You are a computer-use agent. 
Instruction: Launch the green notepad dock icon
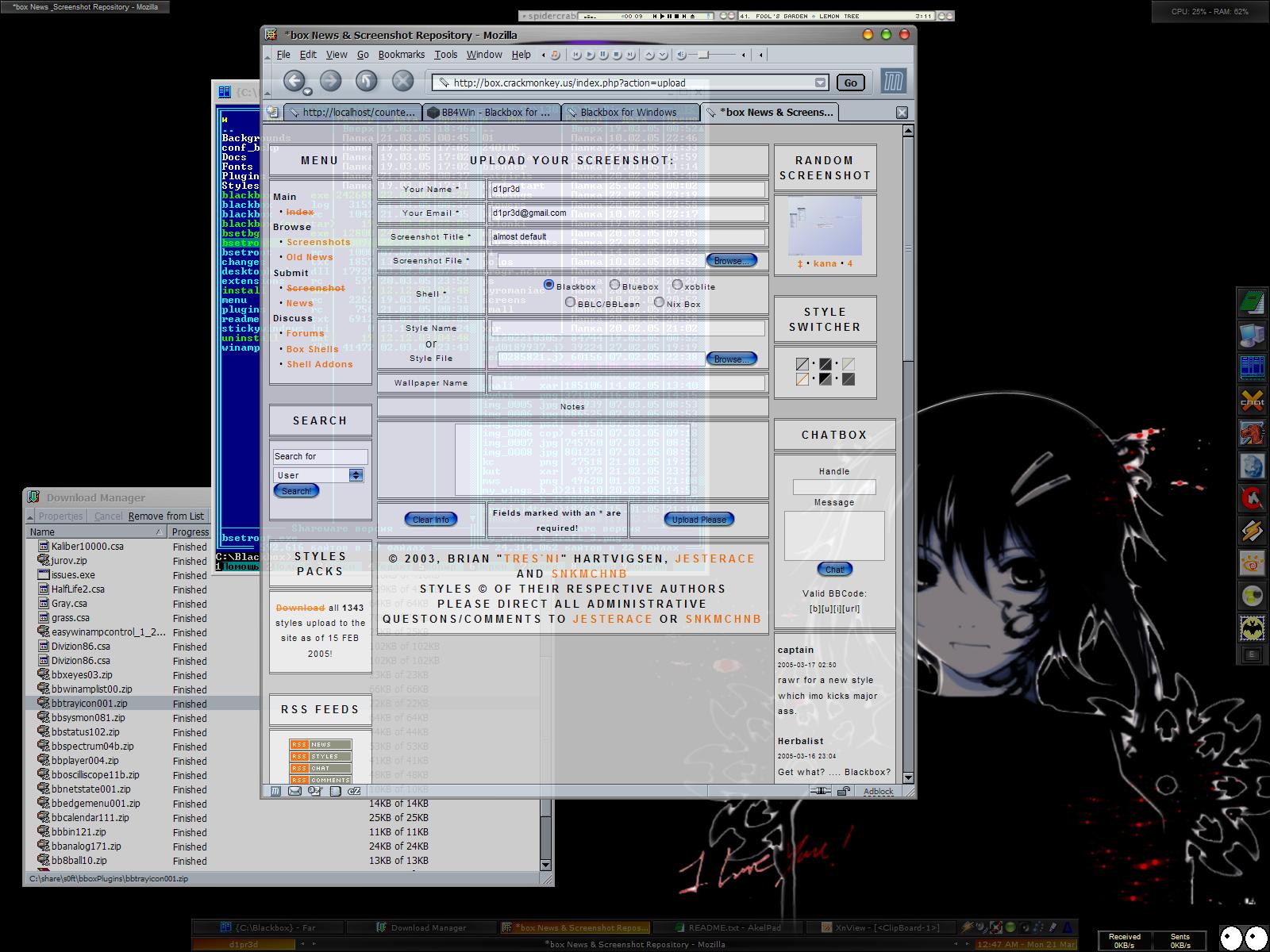[1252, 304]
